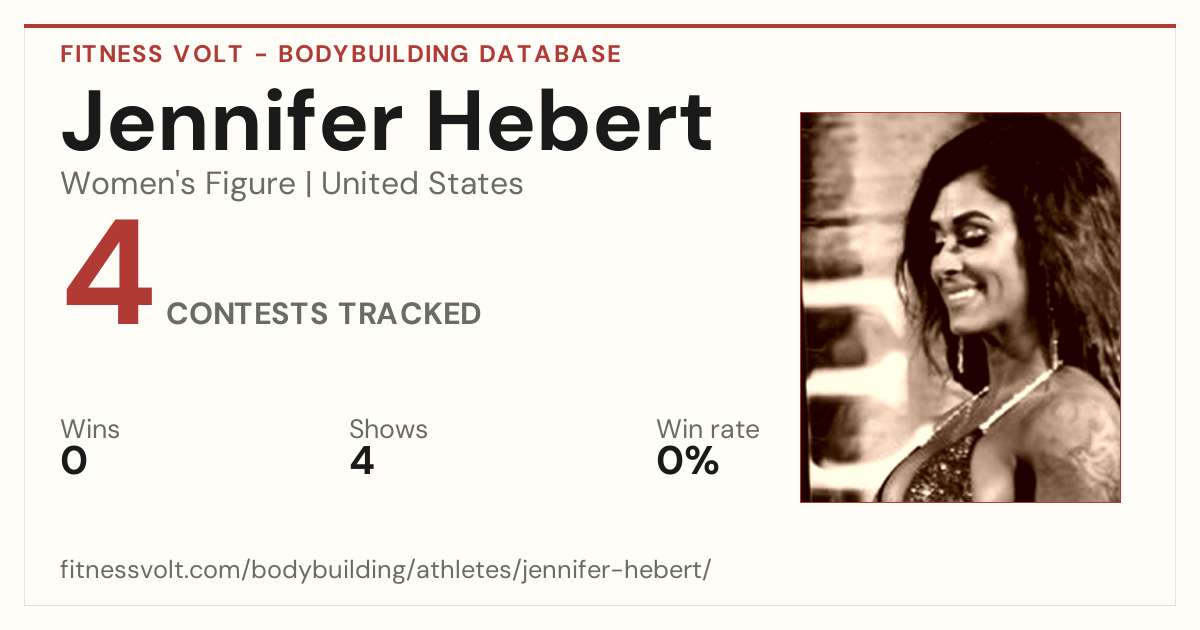1200x630 pixels.
Task: Open the athlete's sepia photo thumbnail
Action: [x=960, y=307]
